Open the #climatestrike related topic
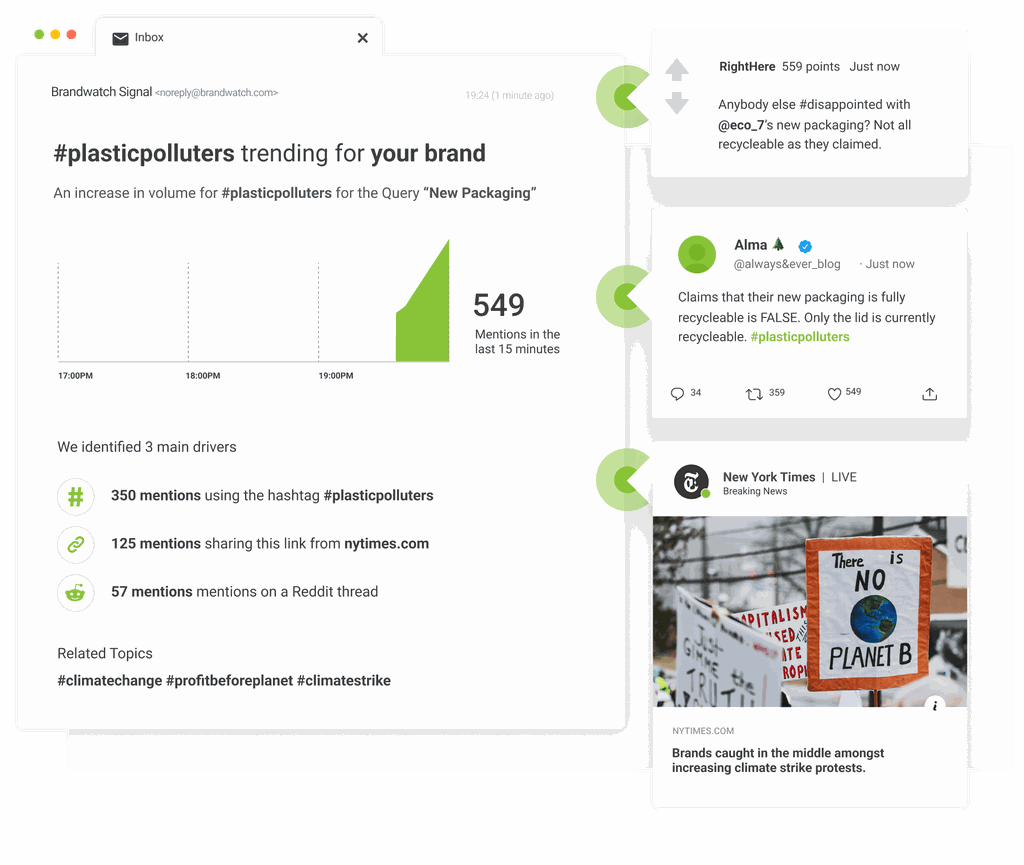 (344, 681)
